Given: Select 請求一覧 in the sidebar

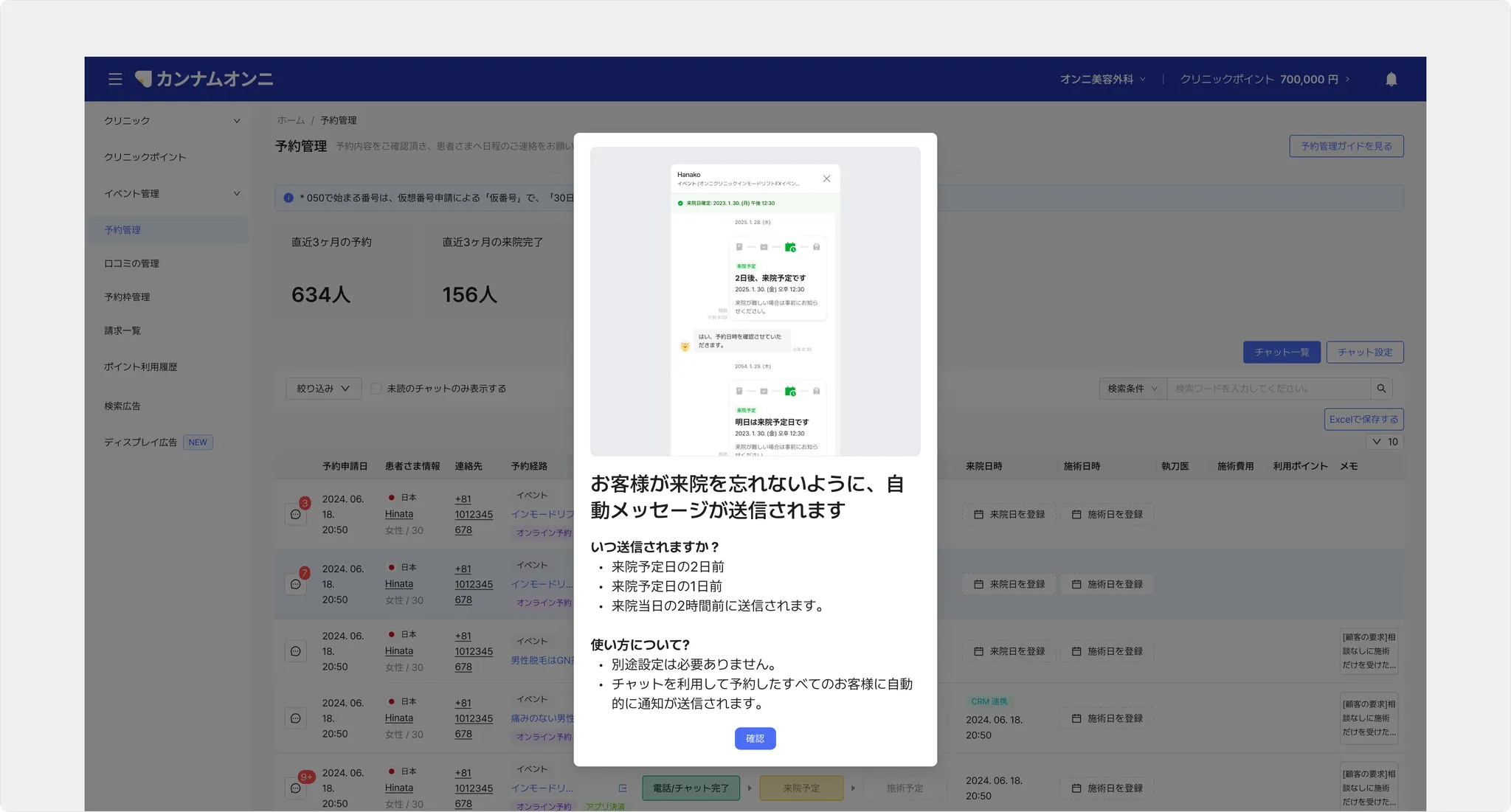Looking at the screenshot, I should [122, 330].
